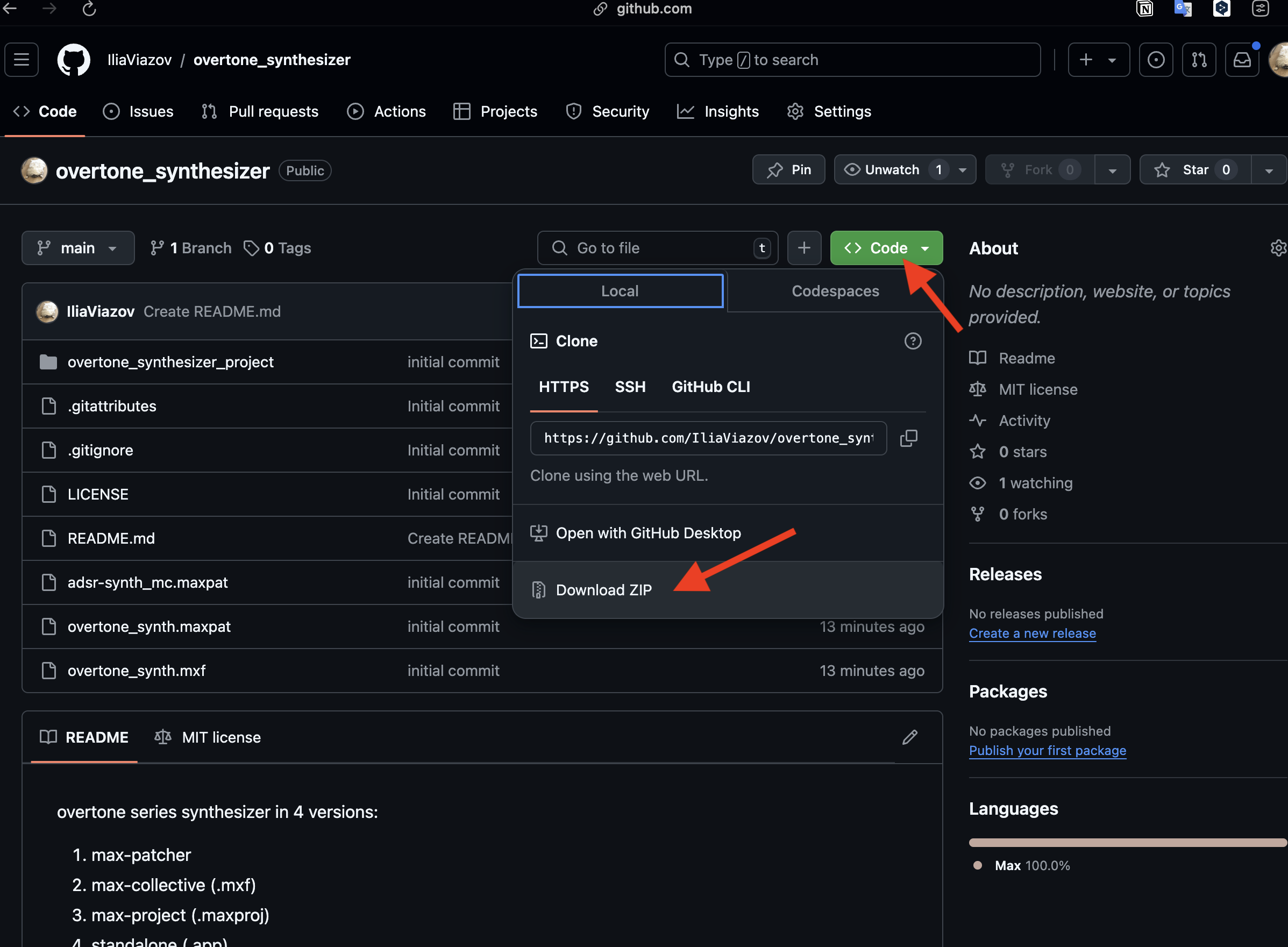The height and width of the screenshot is (947, 1288).
Task: Open overtone_synth.maxpat file
Action: (149, 627)
